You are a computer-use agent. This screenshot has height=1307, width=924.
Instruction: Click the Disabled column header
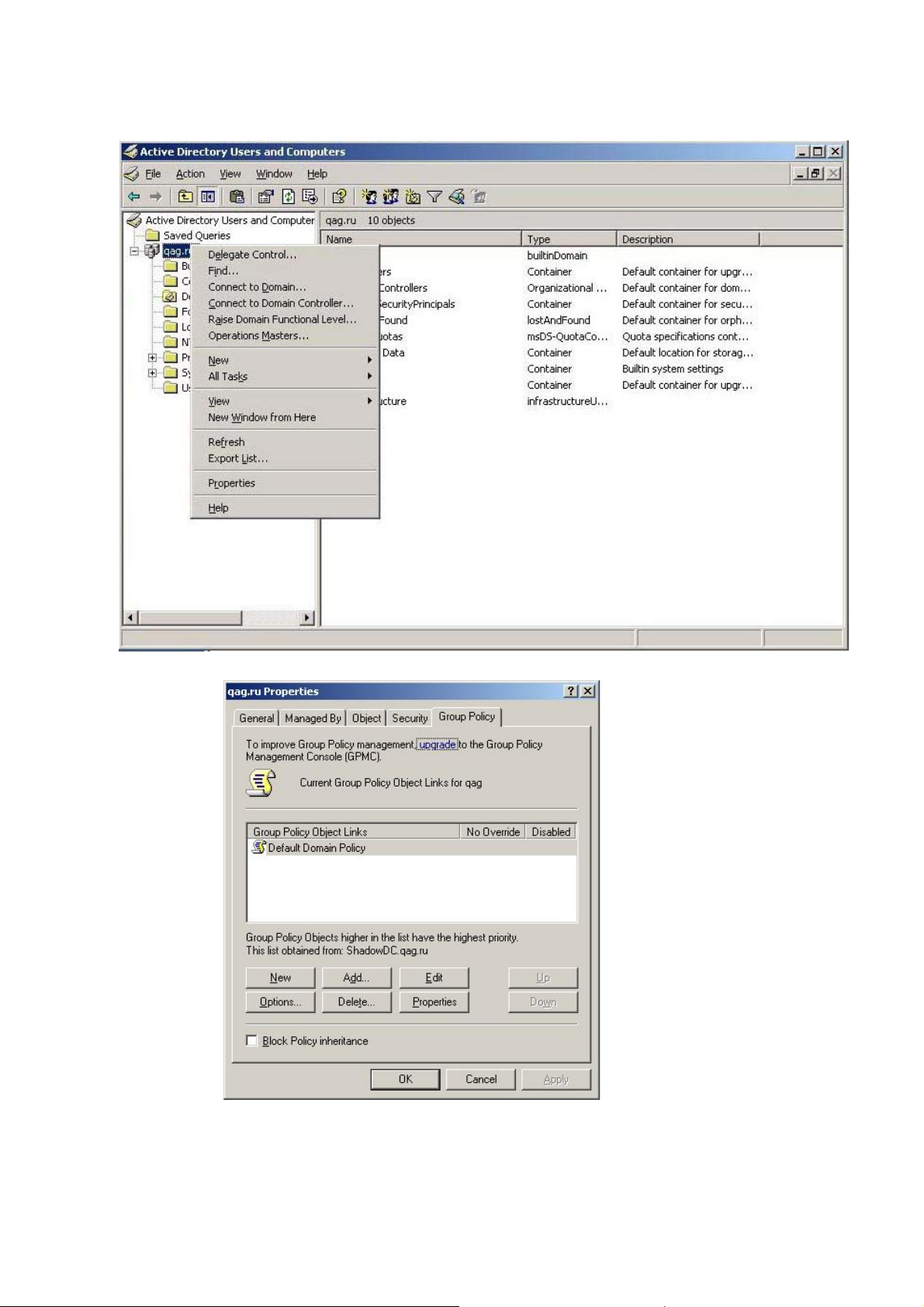tap(551, 832)
